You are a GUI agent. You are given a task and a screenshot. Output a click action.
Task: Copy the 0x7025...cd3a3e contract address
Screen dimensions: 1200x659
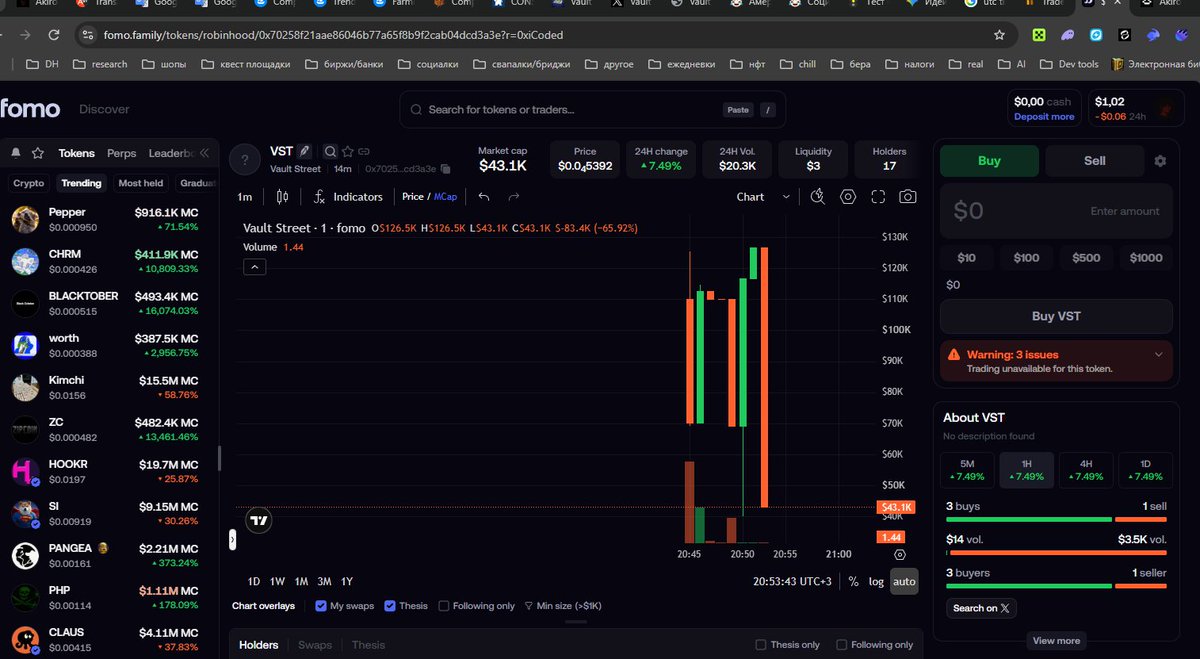(x=446, y=169)
